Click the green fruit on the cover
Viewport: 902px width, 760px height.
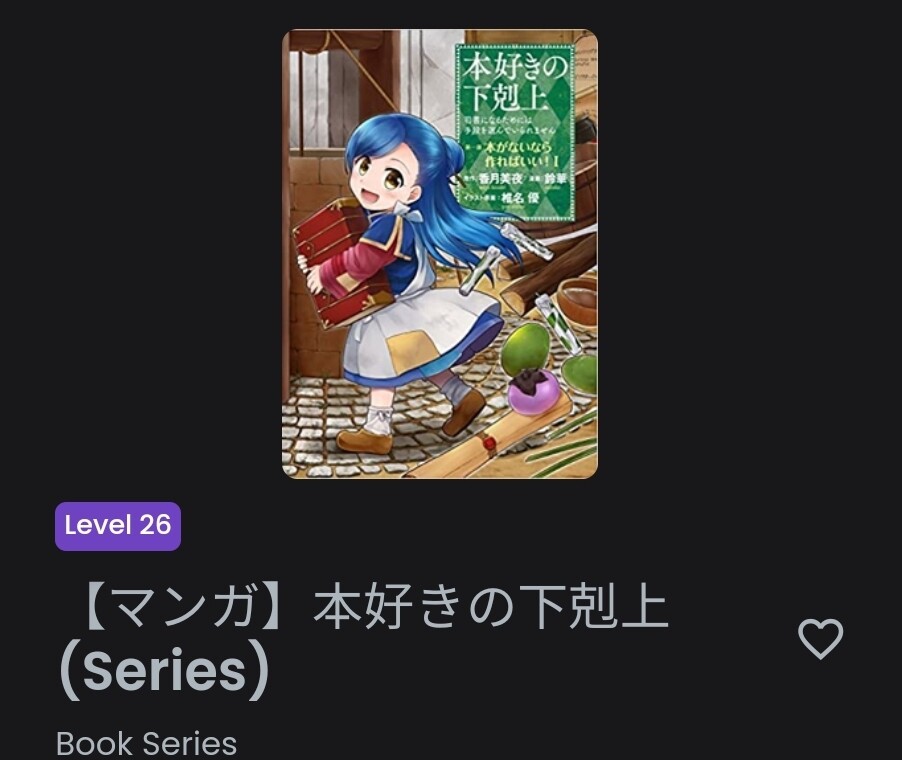coord(525,347)
